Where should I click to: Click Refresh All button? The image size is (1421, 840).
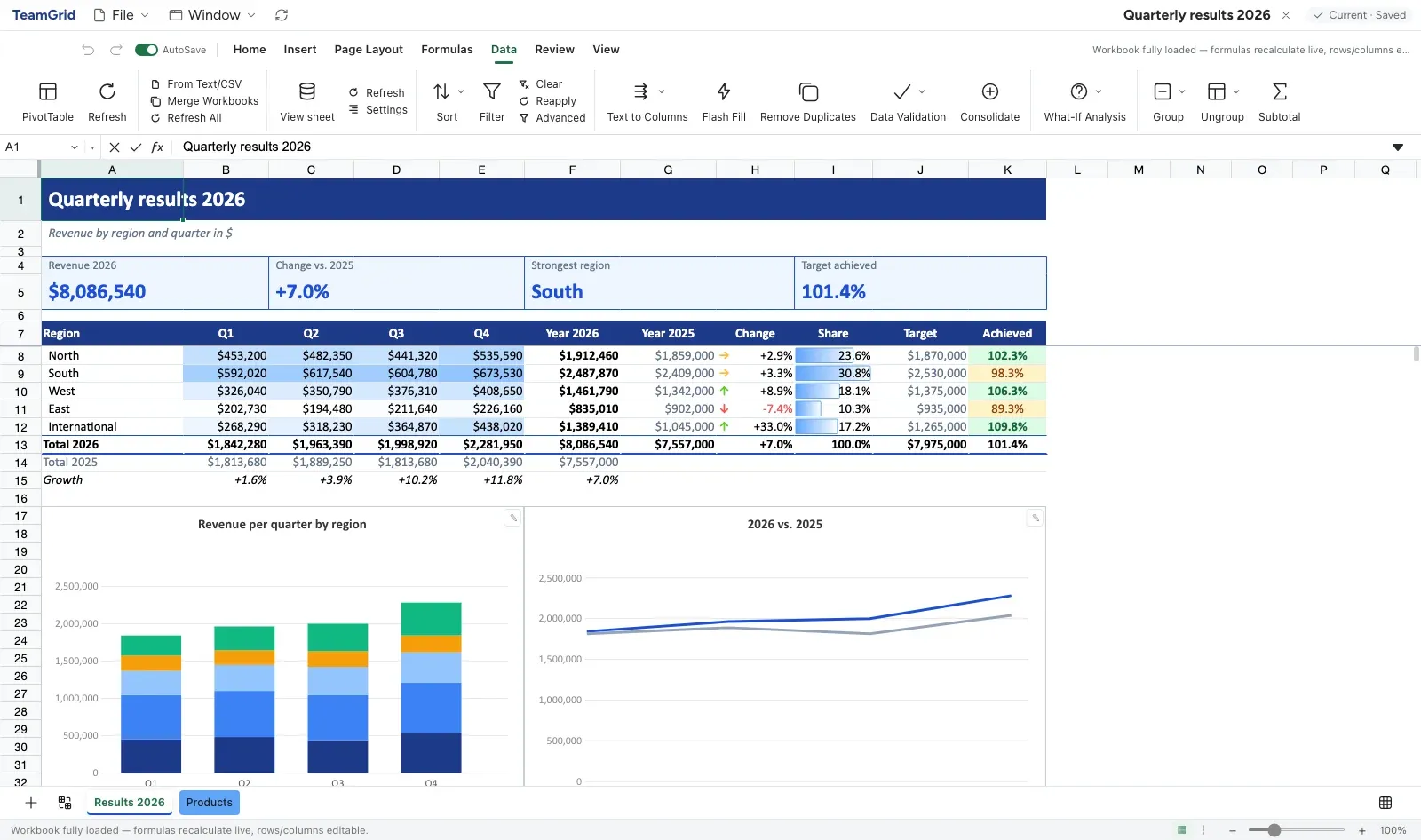point(187,118)
